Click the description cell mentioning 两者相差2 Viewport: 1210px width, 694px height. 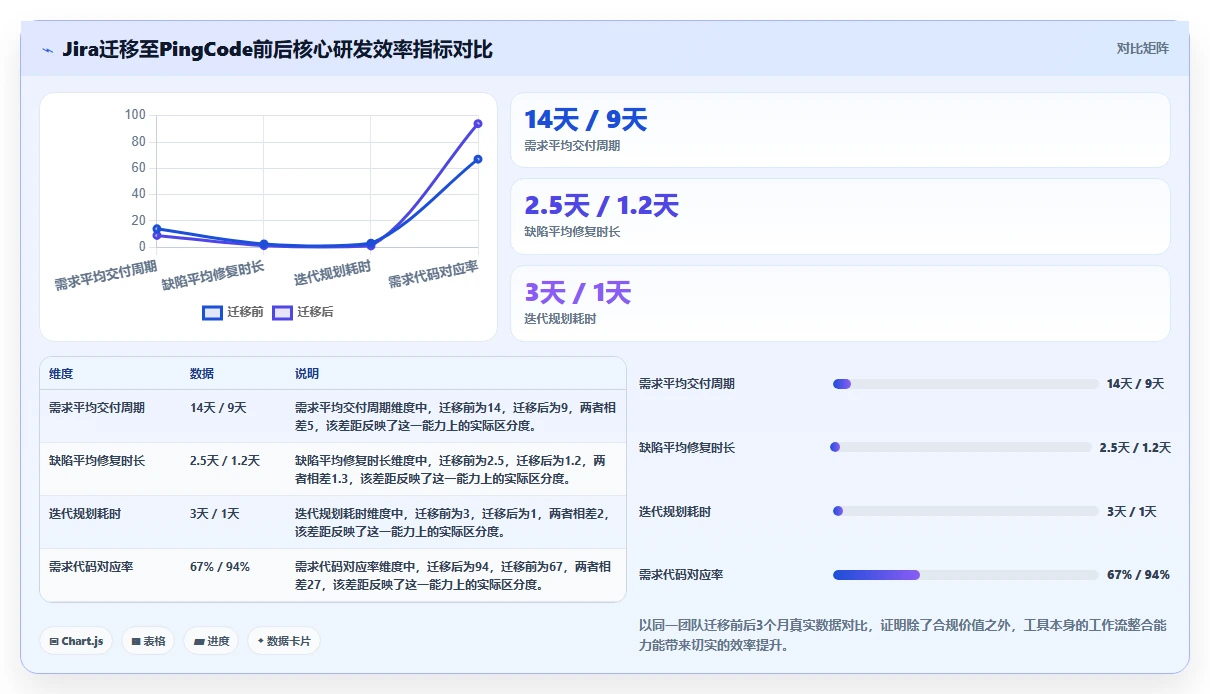coord(455,523)
